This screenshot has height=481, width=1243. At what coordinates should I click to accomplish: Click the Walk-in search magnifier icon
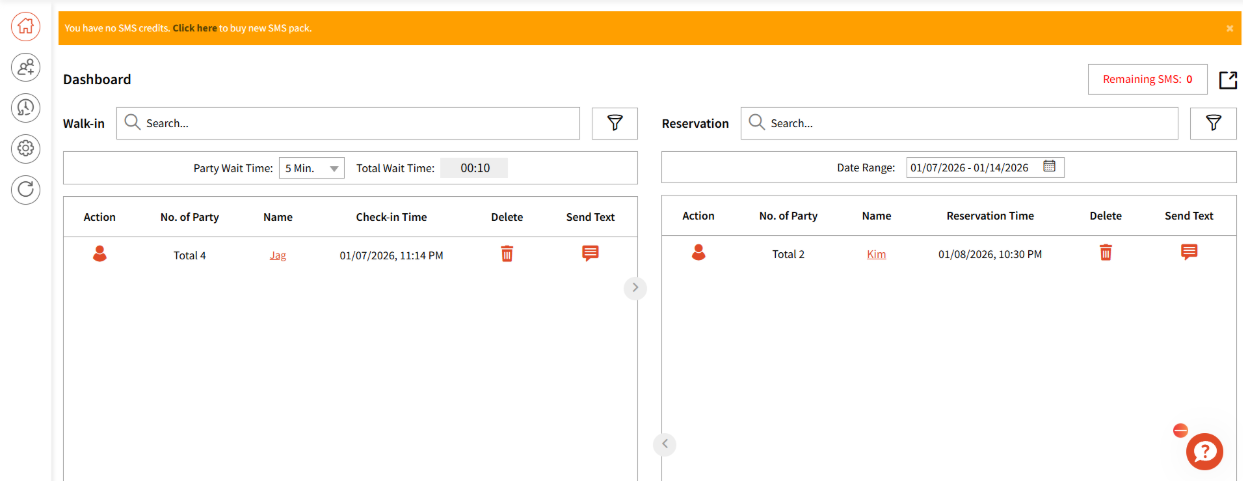pos(132,123)
